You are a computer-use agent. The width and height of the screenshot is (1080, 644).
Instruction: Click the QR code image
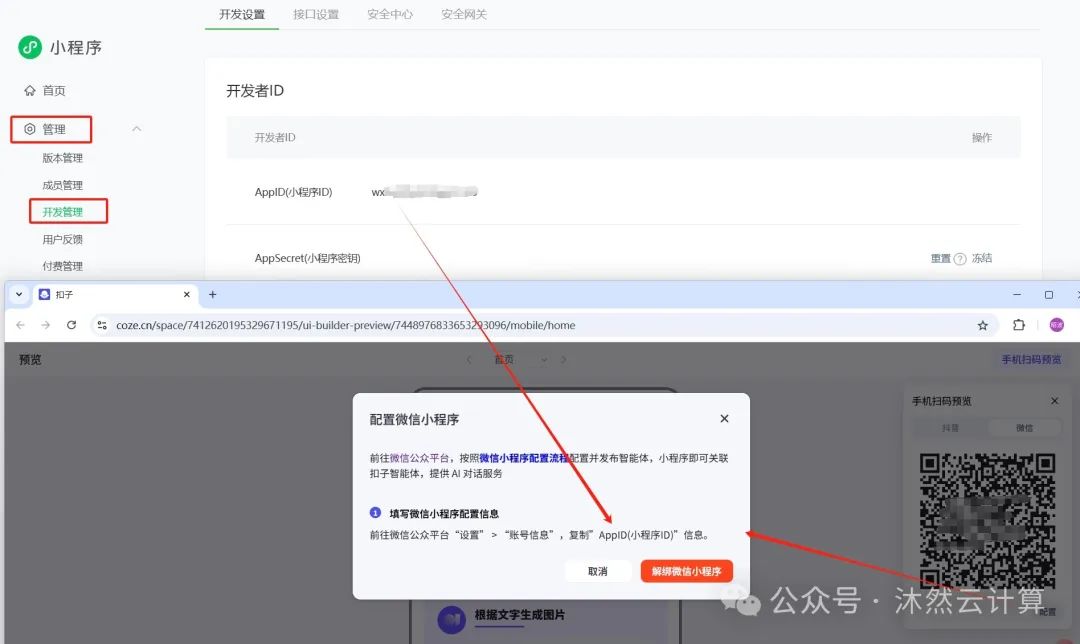(x=987, y=521)
